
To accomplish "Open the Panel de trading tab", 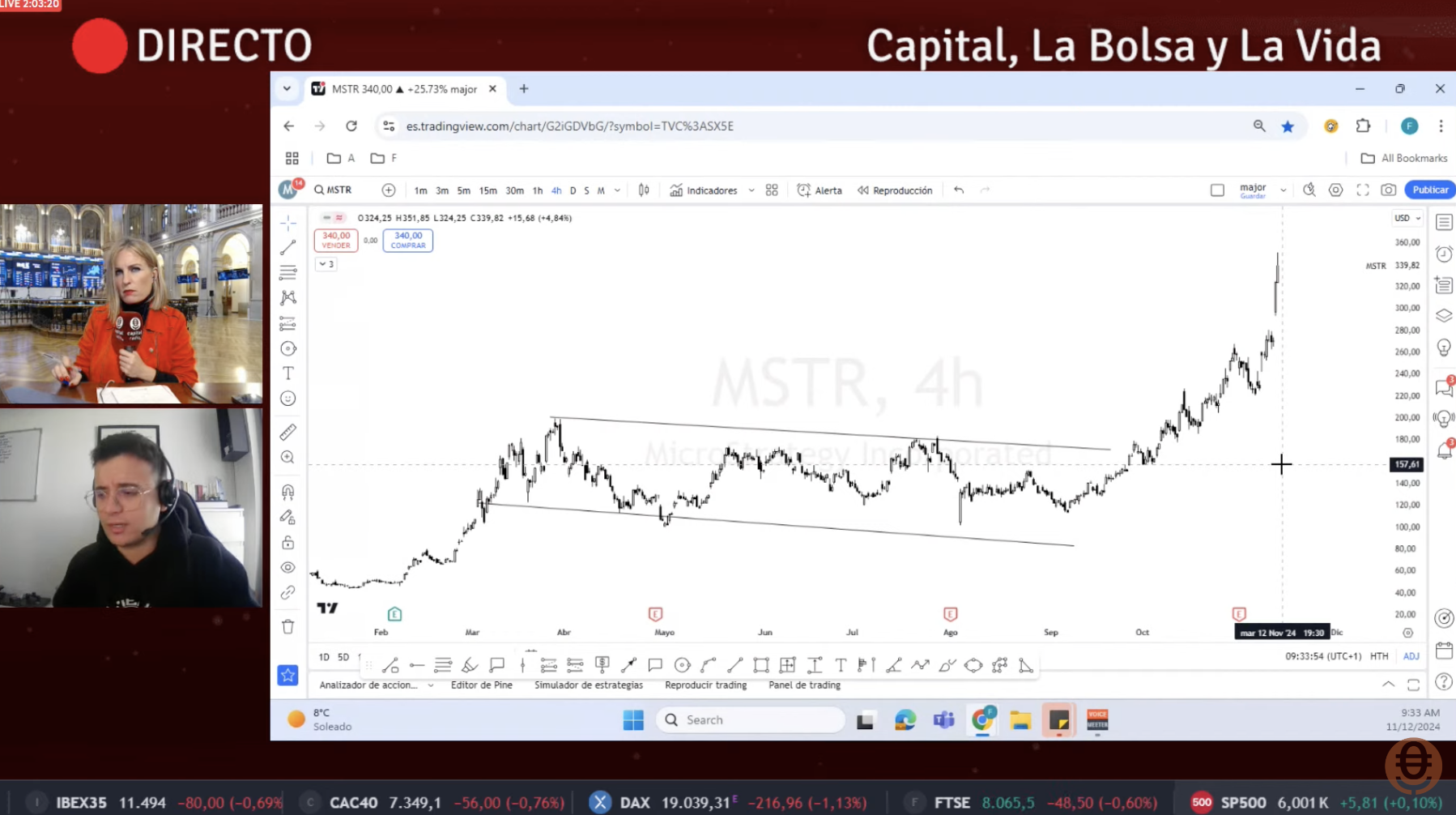I will [804, 685].
